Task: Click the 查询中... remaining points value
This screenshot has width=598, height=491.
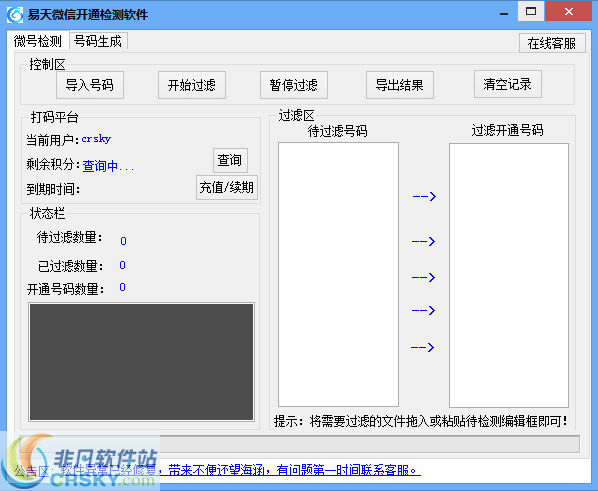Action: pos(108,166)
